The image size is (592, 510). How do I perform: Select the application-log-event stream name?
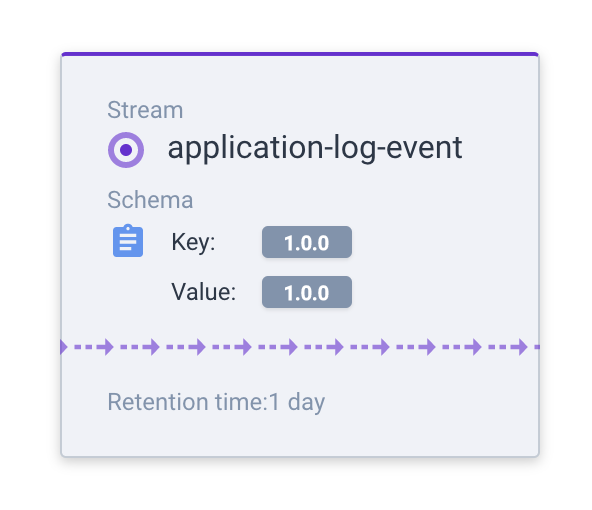coord(315,149)
